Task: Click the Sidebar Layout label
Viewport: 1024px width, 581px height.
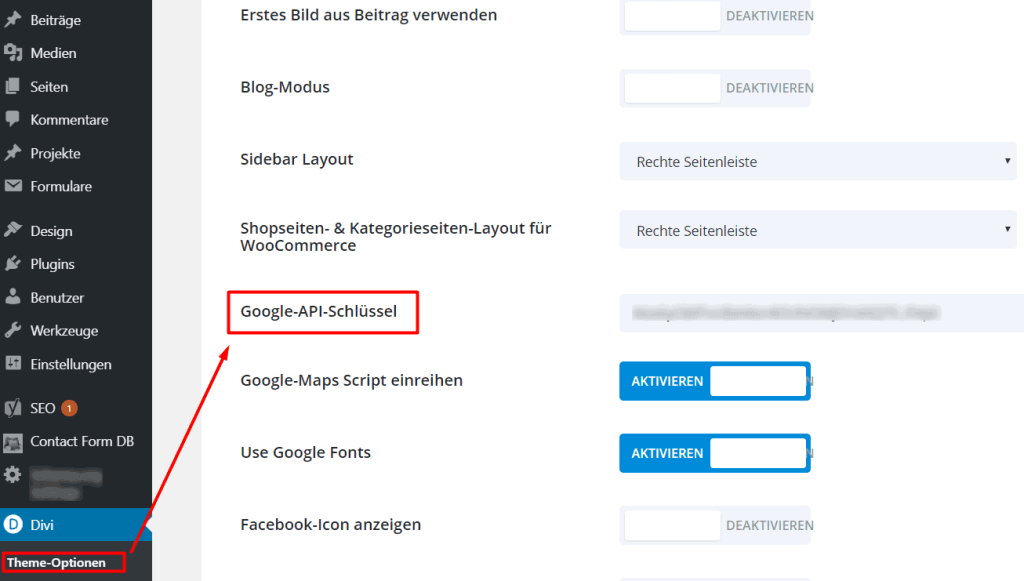Action: pyautogui.click(x=296, y=159)
